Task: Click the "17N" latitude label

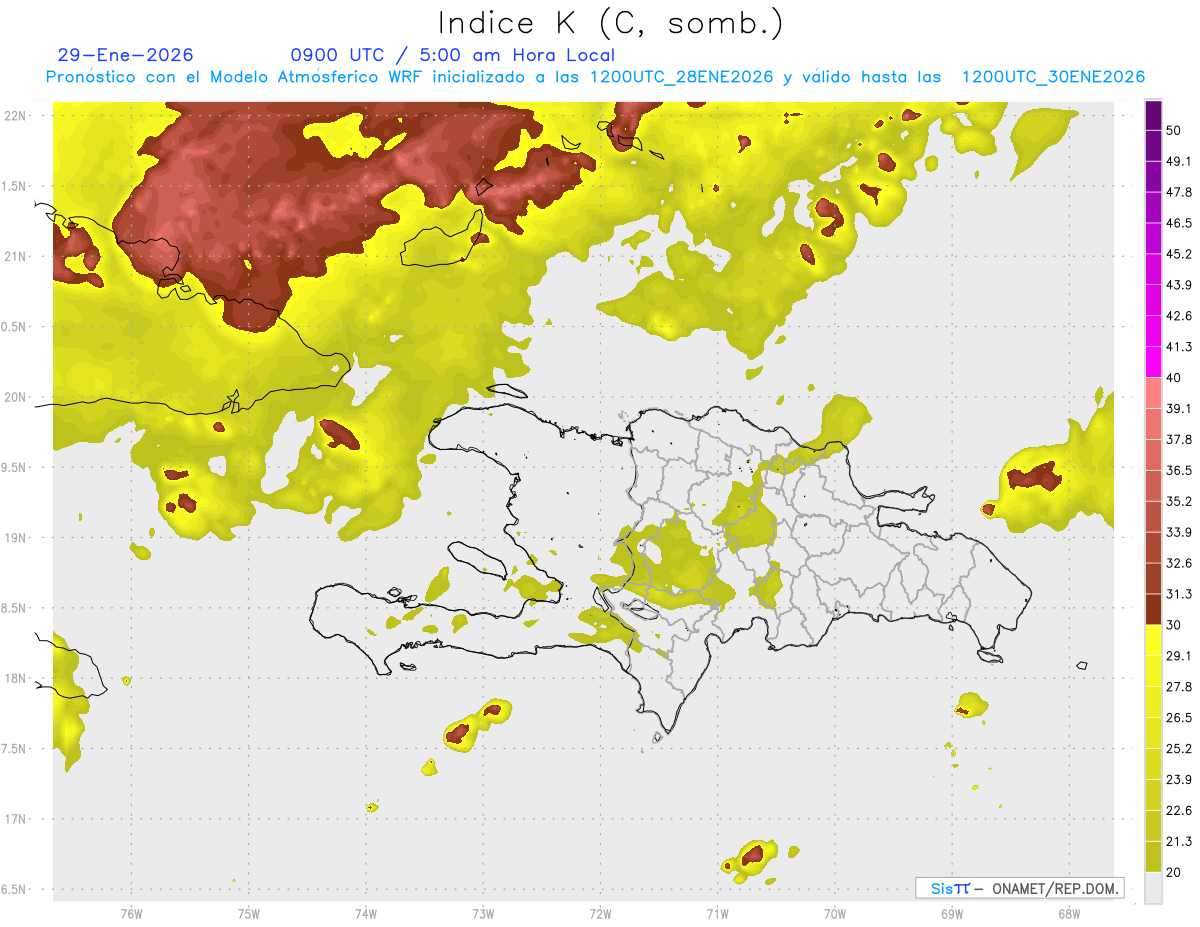Action: pos(14,820)
